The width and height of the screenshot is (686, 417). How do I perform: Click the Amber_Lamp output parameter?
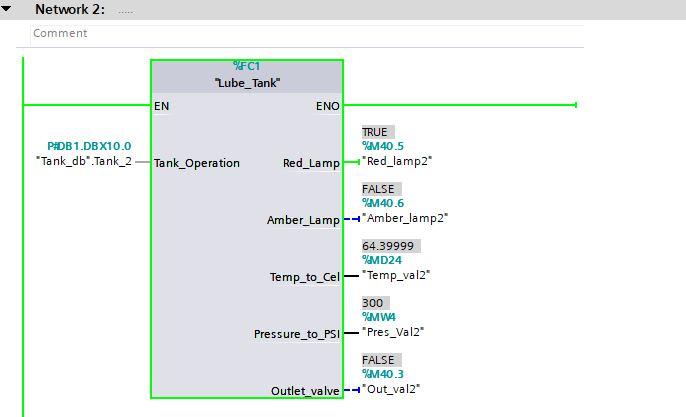[303, 220]
